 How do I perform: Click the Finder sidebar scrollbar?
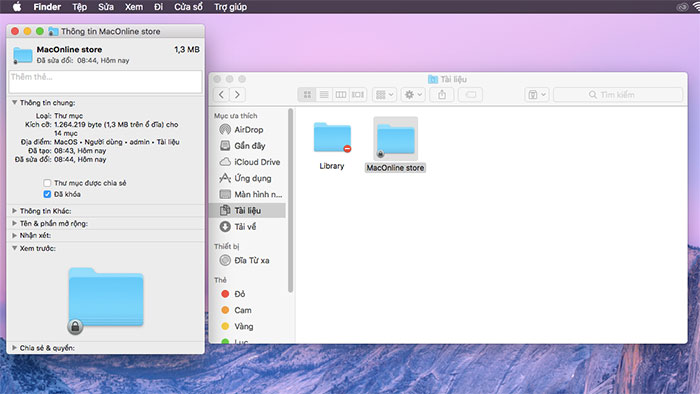tap(291, 201)
